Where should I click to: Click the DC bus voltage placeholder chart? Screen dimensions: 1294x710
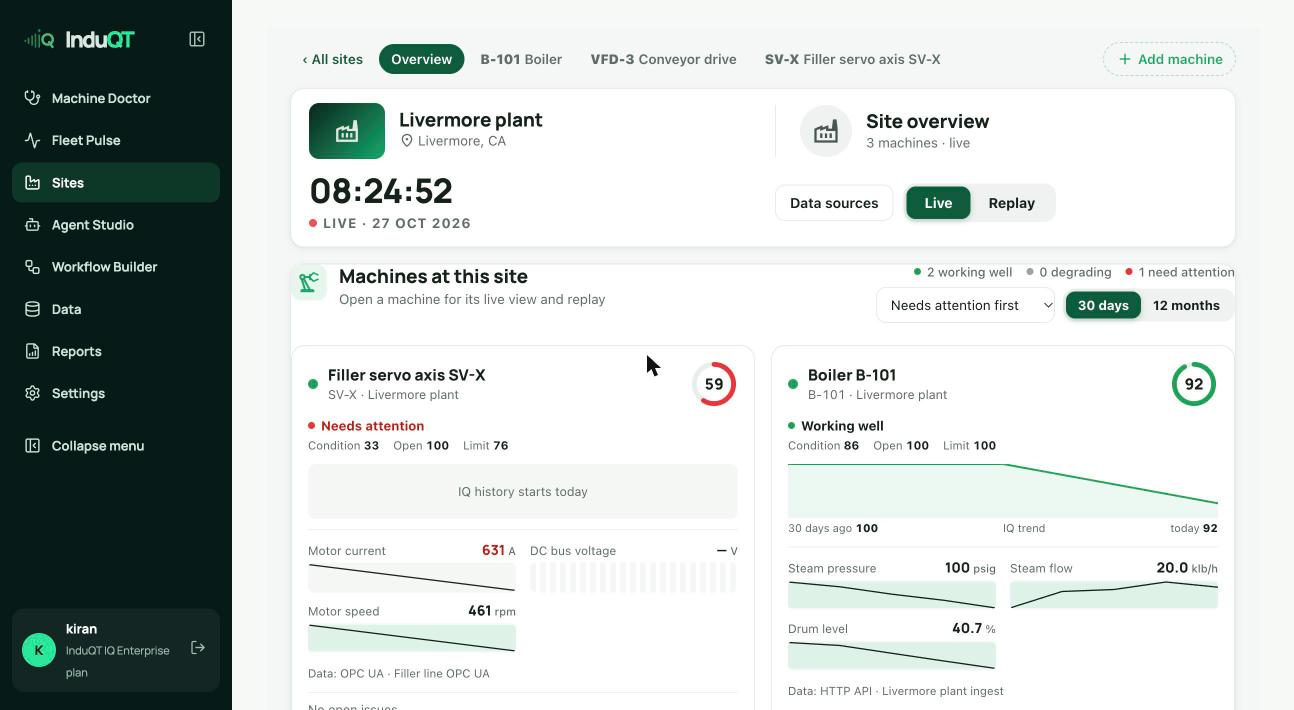633,577
